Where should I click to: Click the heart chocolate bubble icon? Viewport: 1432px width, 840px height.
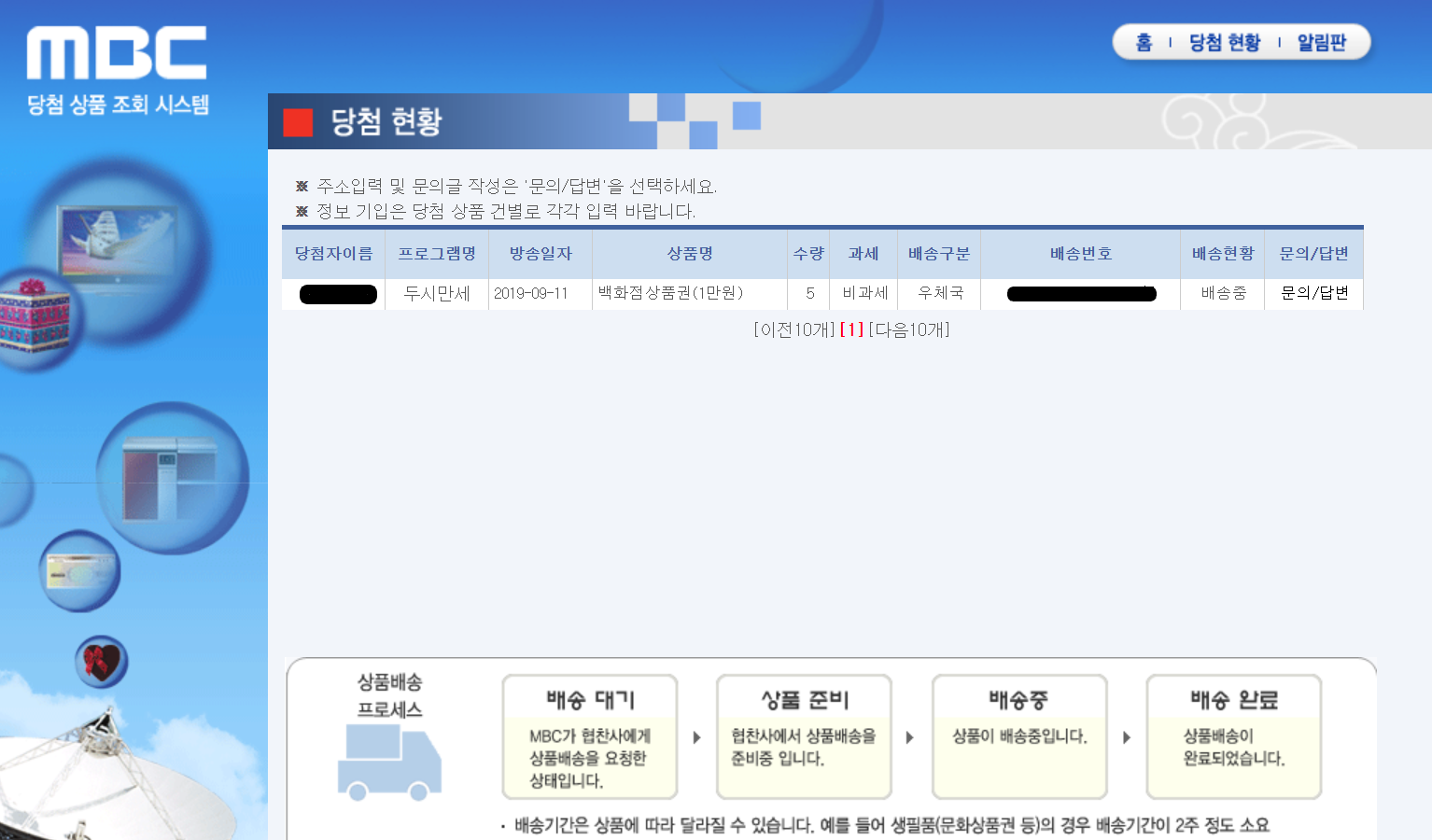[101, 662]
